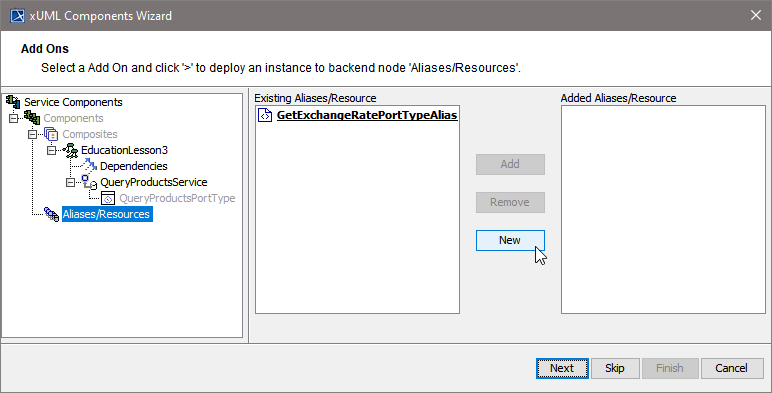The image size is (772, 393).
Task: Collapse the Composites tree node
Action: coord(32,134)
